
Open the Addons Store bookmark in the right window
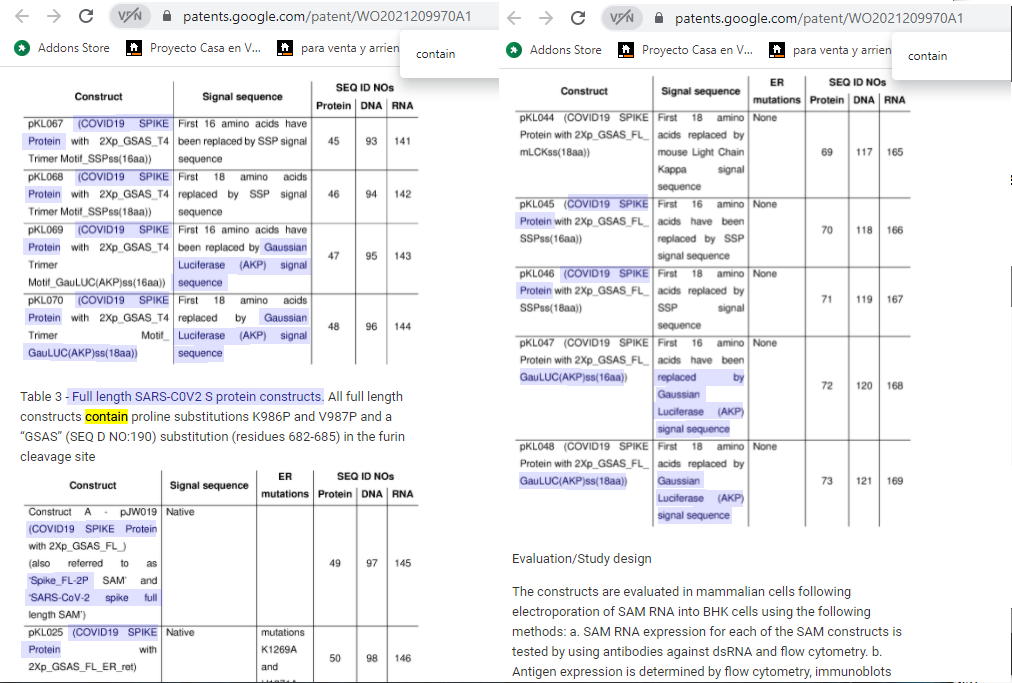[555, 50]
